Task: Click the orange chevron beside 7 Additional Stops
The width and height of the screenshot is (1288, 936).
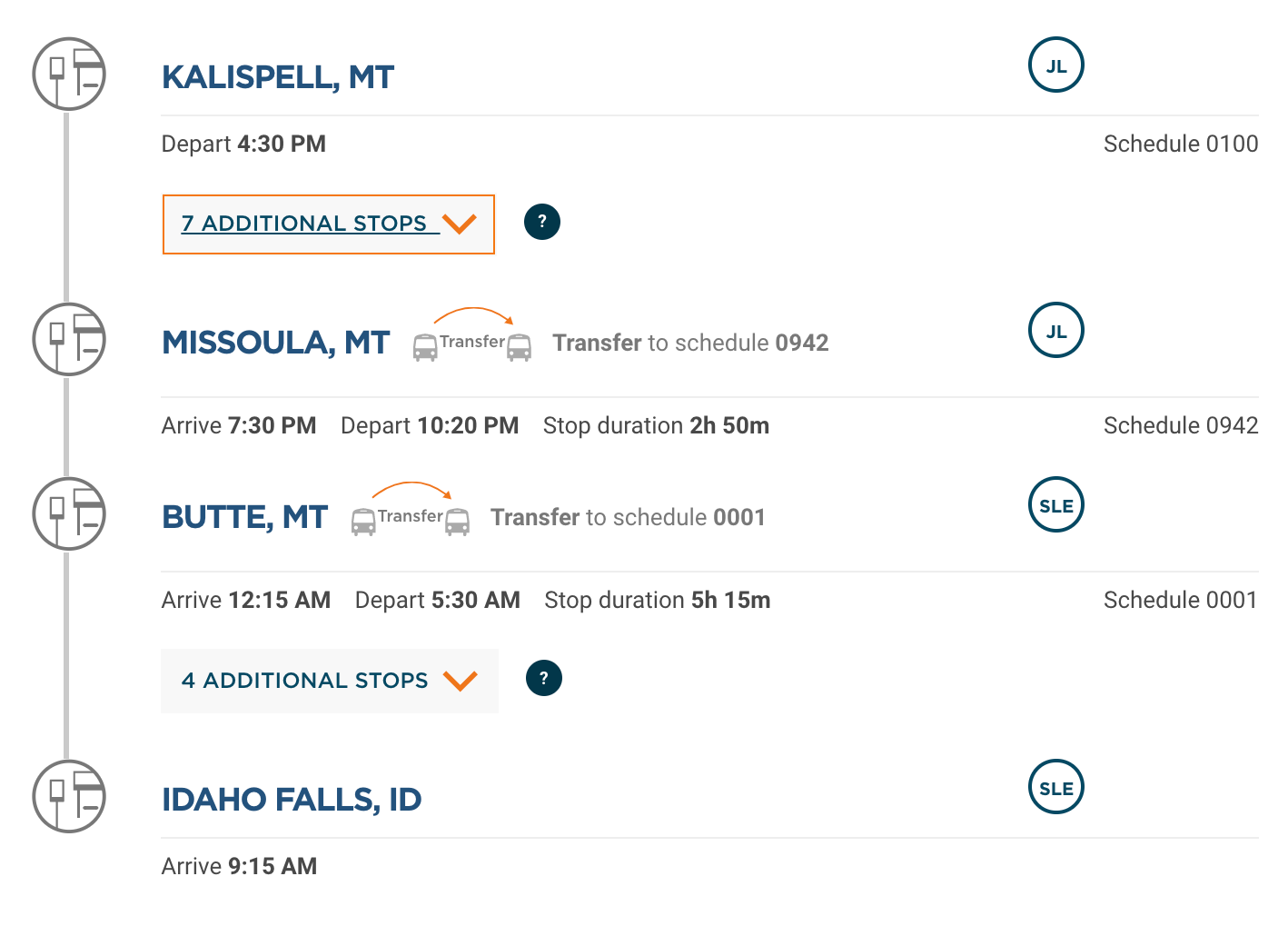Action: pyautogui.click(x=460, y=224)
